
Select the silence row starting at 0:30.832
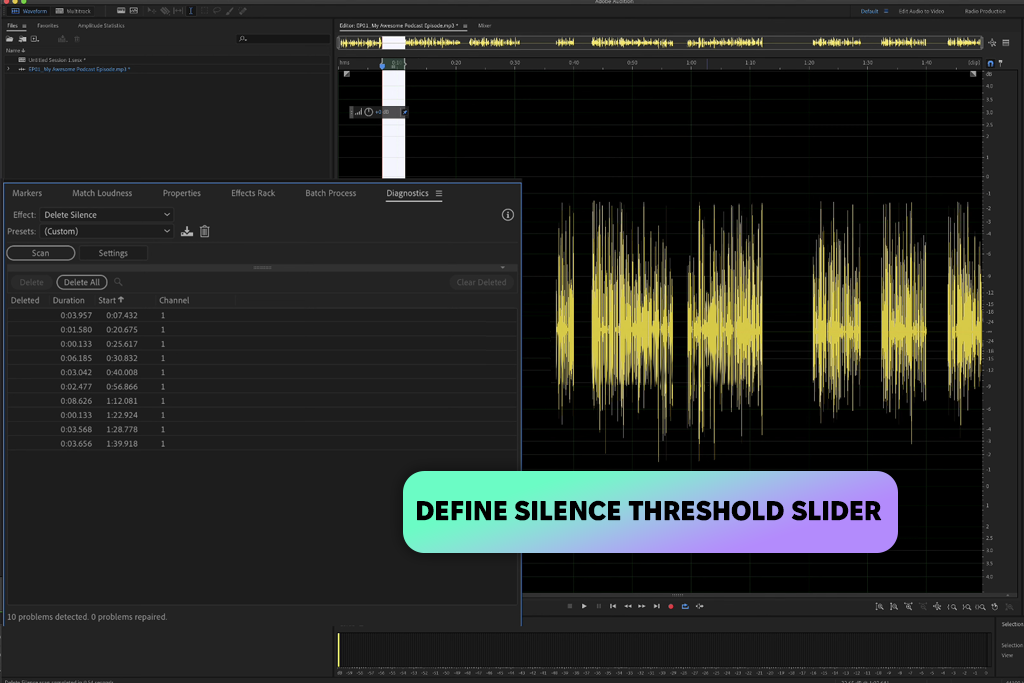coord(262,358)
